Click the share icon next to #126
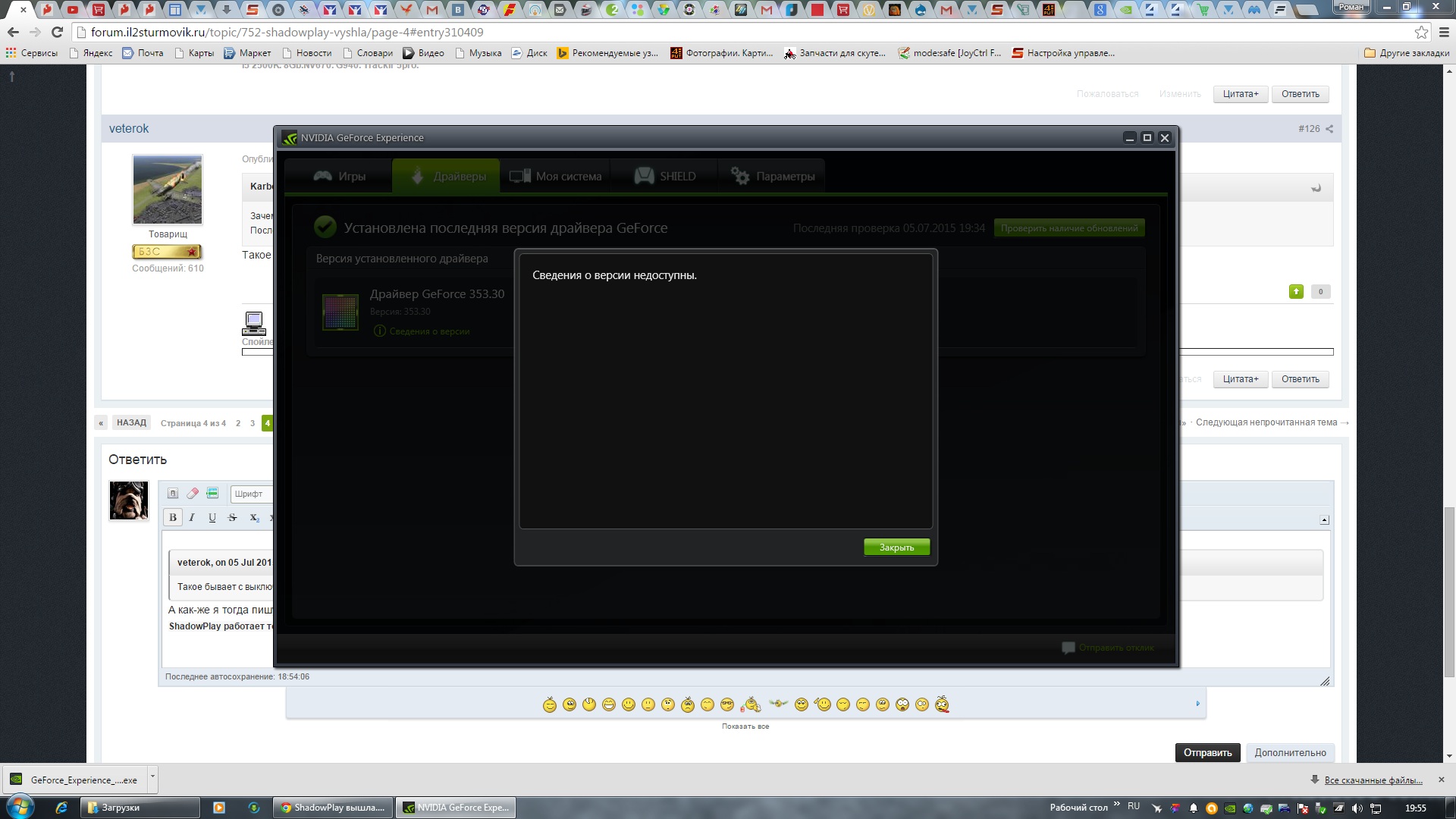This screenshot has height=819, width=1456. 1329,129
